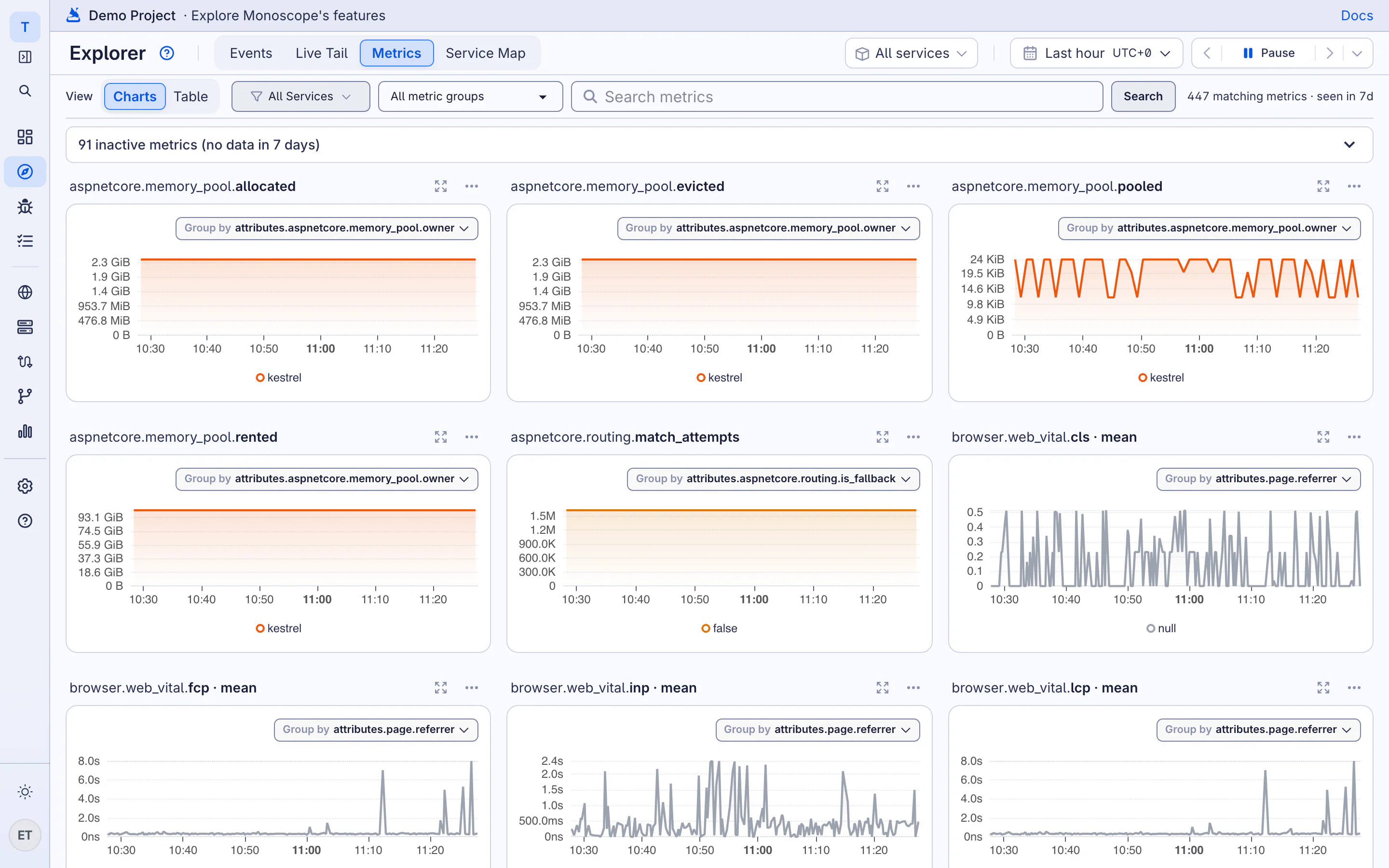The height and width of the screenshot is (868, 1389).
Task: Open the checklist icon in sidebar
Action: point(25,241)
